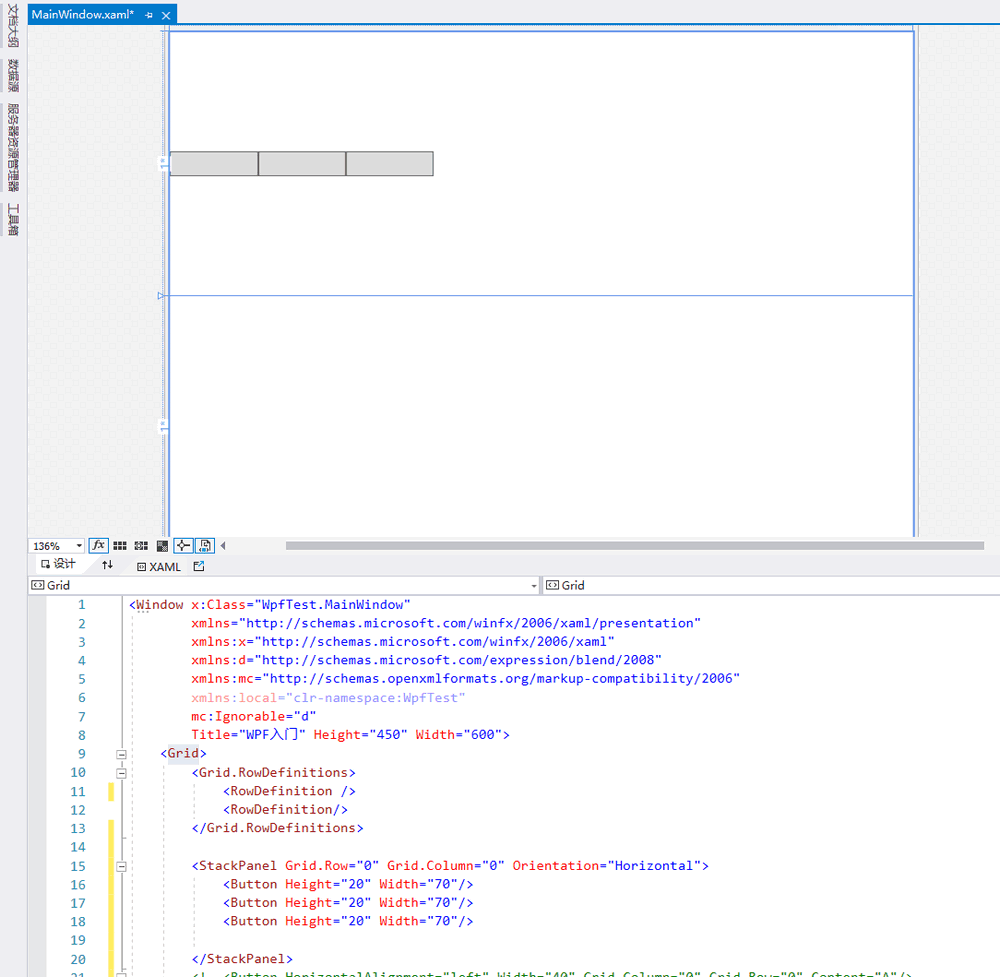Toggle the show grid icon

pyautogui.click(x=120, y=546)
